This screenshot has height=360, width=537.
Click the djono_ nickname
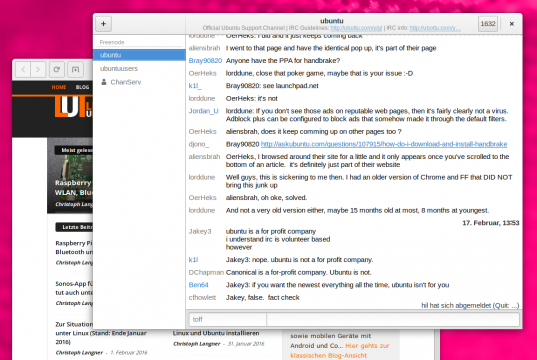(x=199, y=144)
